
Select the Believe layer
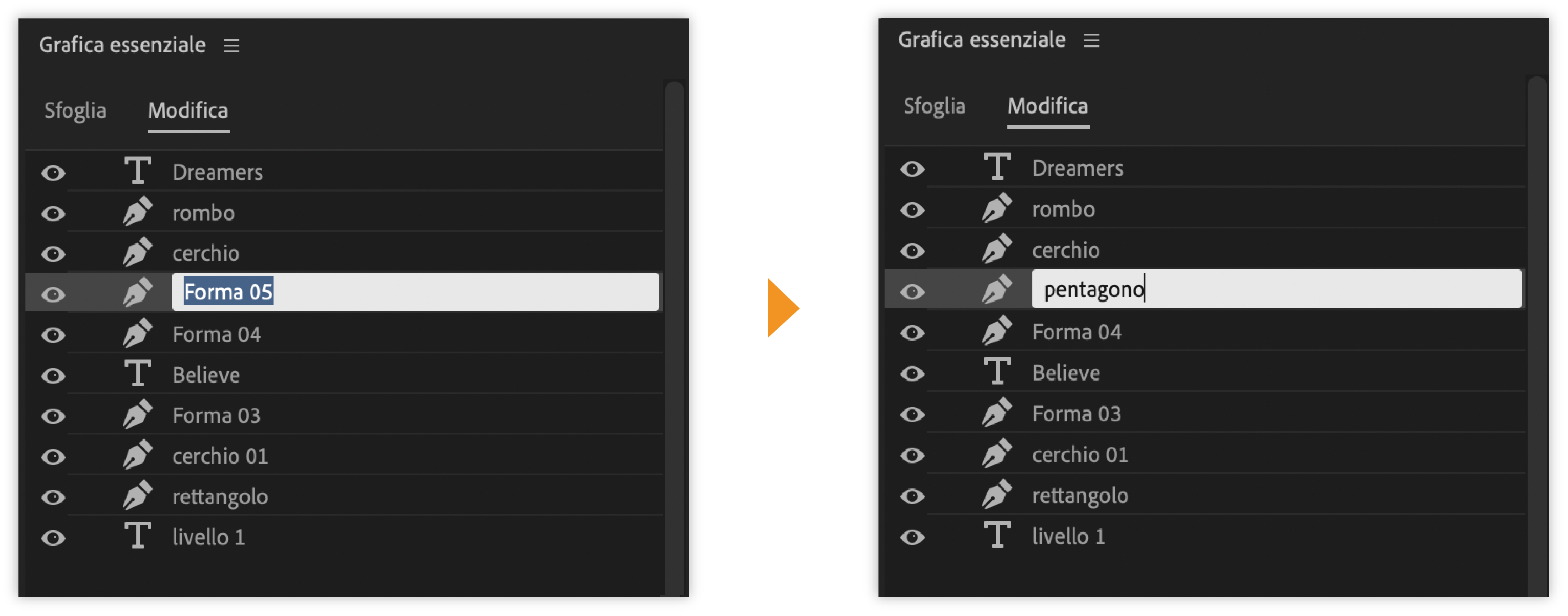[206, 374]
